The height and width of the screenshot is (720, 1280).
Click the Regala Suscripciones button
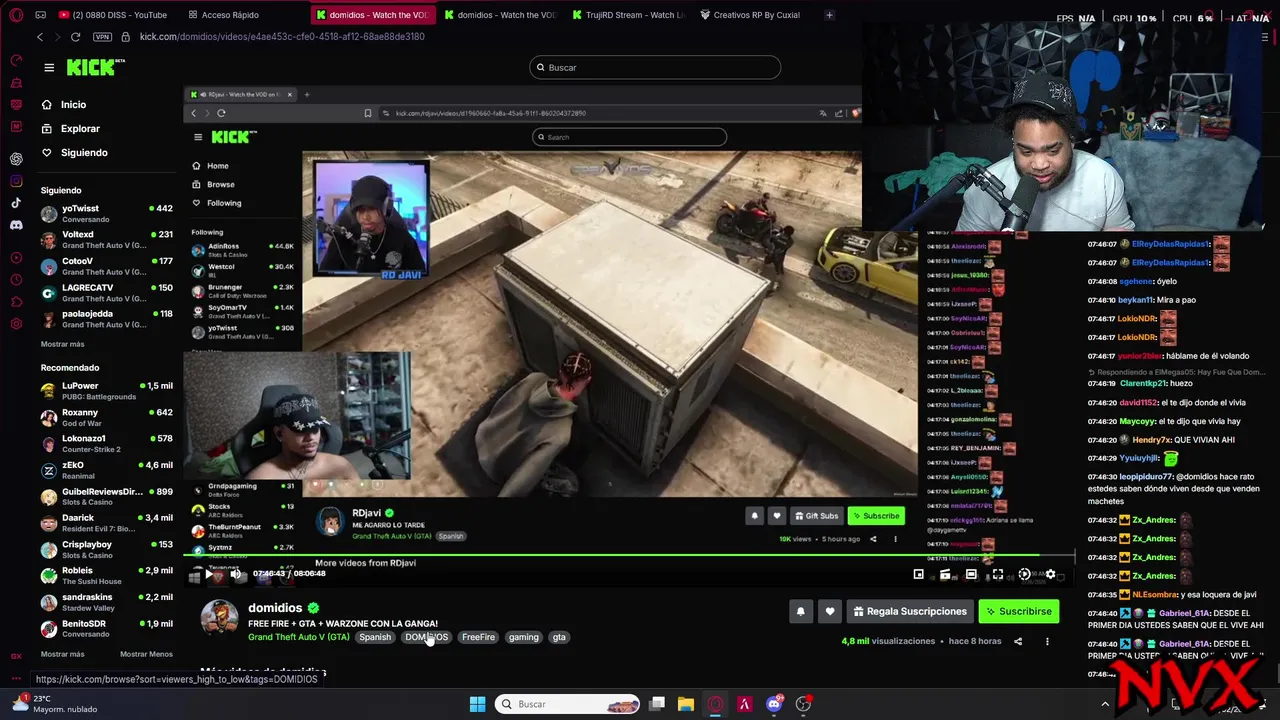pos(909,611)
